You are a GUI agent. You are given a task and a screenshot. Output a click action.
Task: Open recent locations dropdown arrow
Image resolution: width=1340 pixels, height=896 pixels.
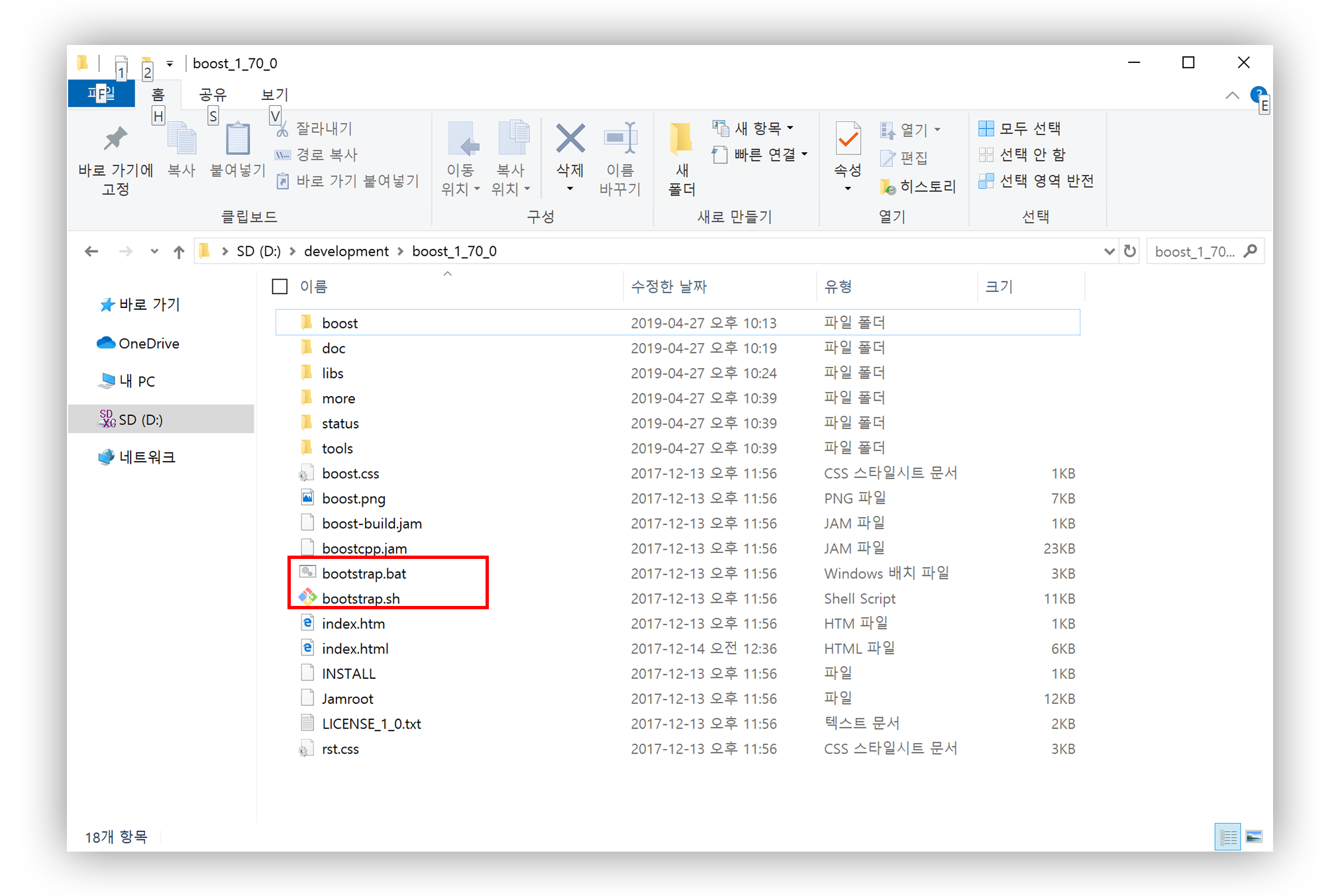coord(154,252)
